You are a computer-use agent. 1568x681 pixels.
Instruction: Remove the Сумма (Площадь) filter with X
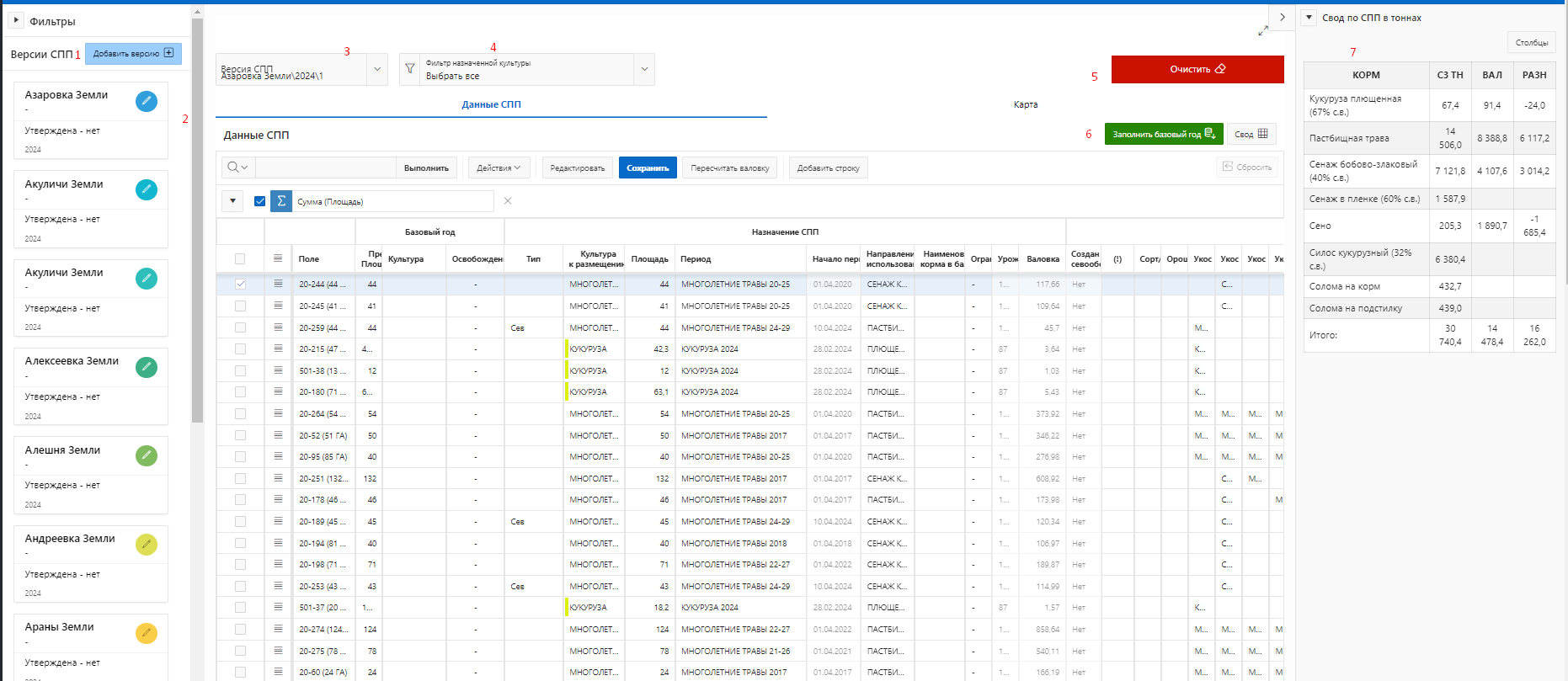coord(507,201)
